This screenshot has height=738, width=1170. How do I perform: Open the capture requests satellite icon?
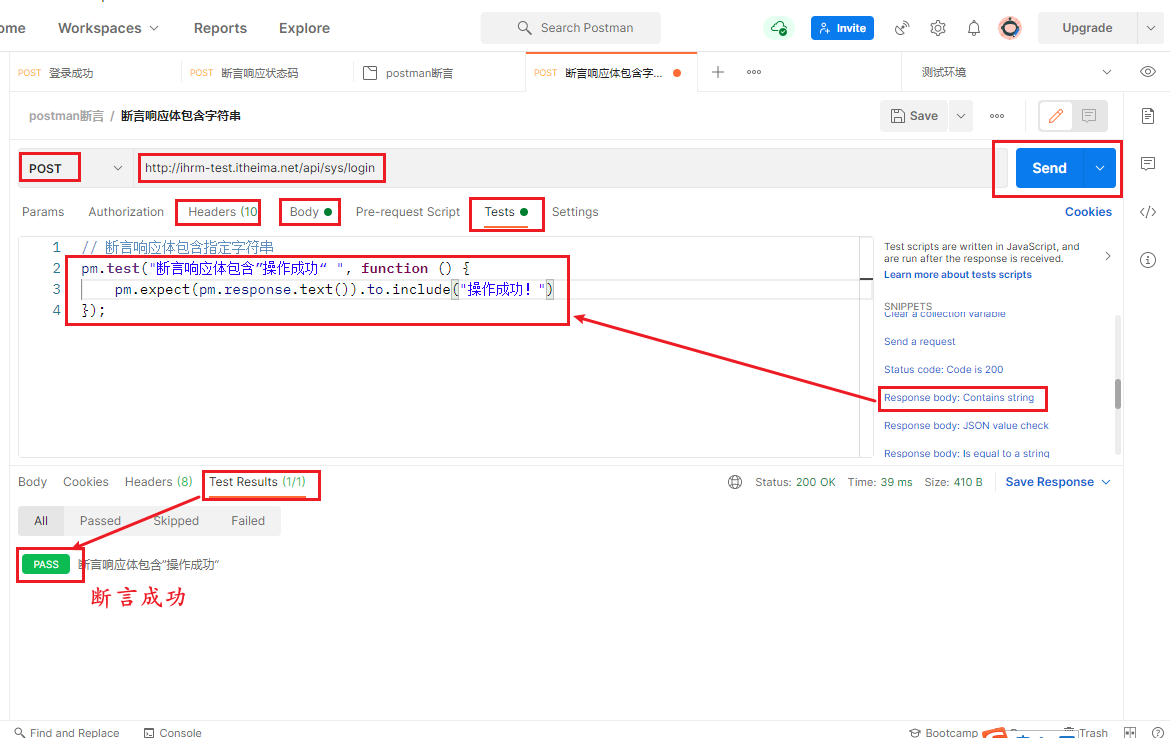902,28
